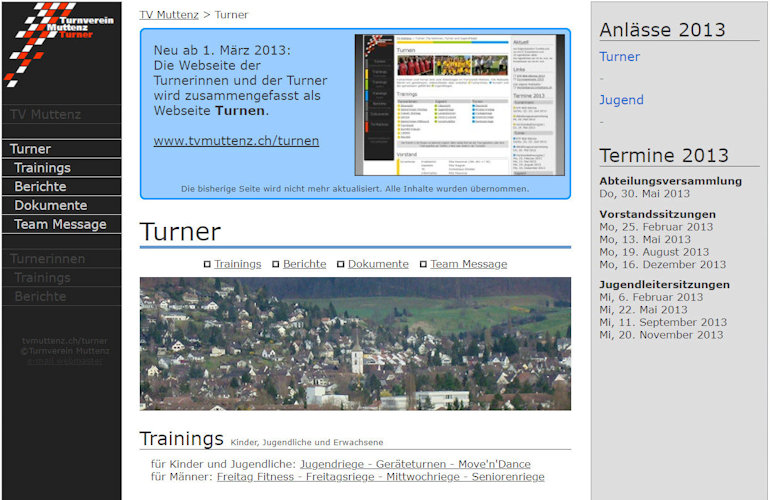770x500 pixels.
Task: Click the date Mo, 16. Dezember 2013
Action: click(x=662, y=265)
